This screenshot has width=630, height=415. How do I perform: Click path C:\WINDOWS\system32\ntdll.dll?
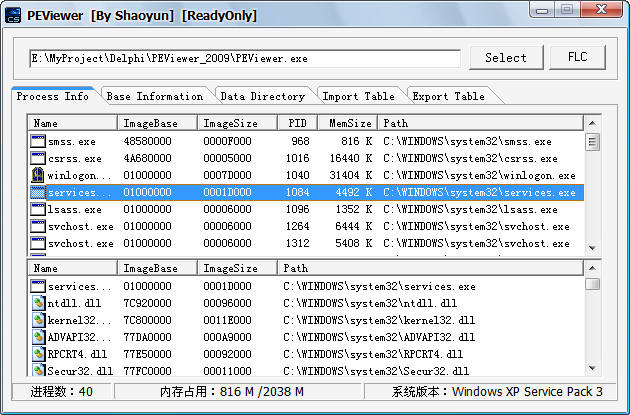click(x=370, y=303)
